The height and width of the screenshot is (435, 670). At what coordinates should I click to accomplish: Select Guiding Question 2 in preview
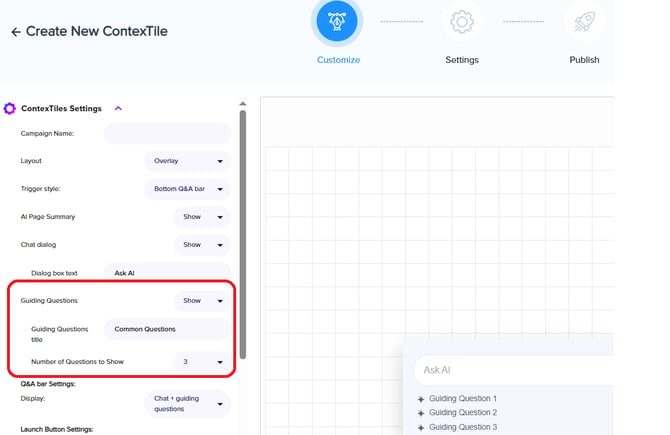pyautogui.click(x=463, y=412)
